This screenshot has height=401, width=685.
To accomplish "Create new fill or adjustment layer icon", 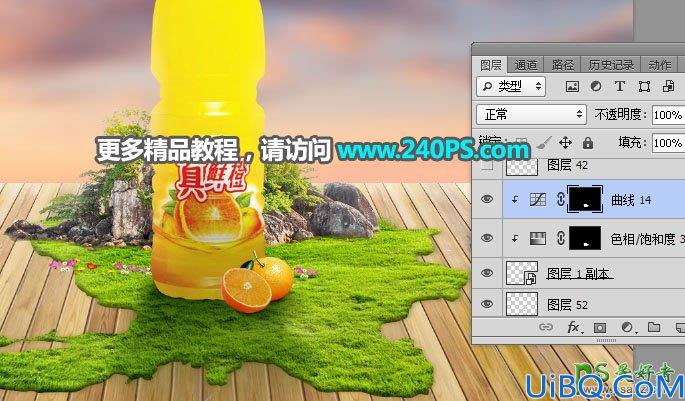I will (x=627, y=327).
